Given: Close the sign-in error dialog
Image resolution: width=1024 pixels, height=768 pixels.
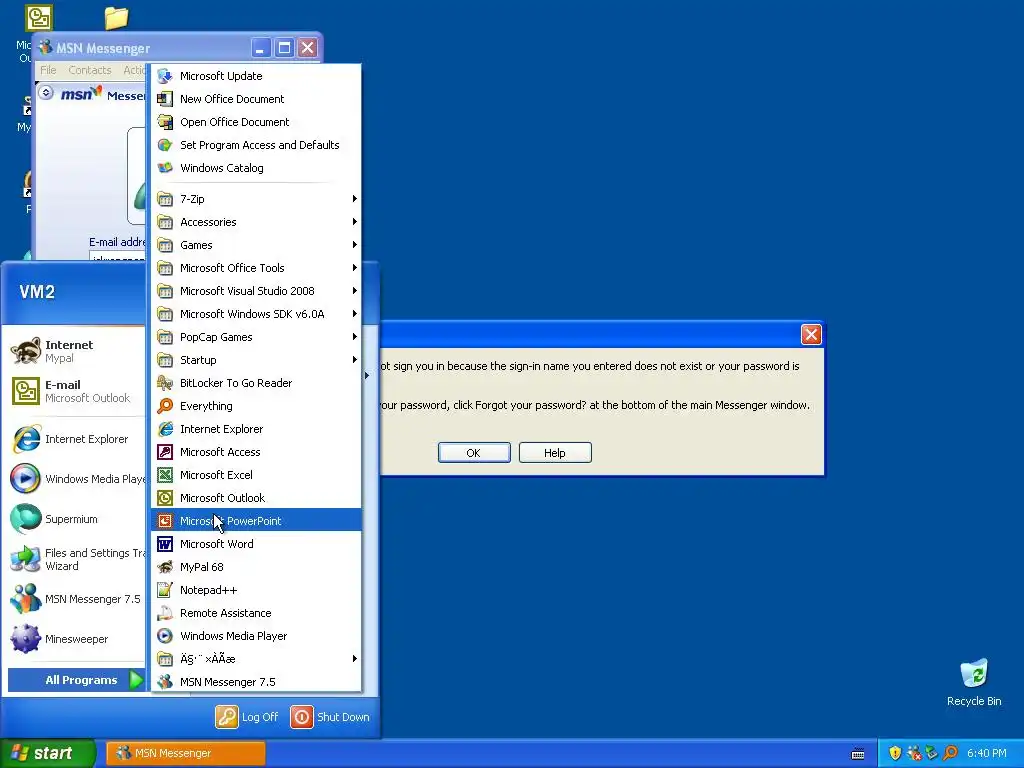Looking at the screenshot, I should coord(811,334).
